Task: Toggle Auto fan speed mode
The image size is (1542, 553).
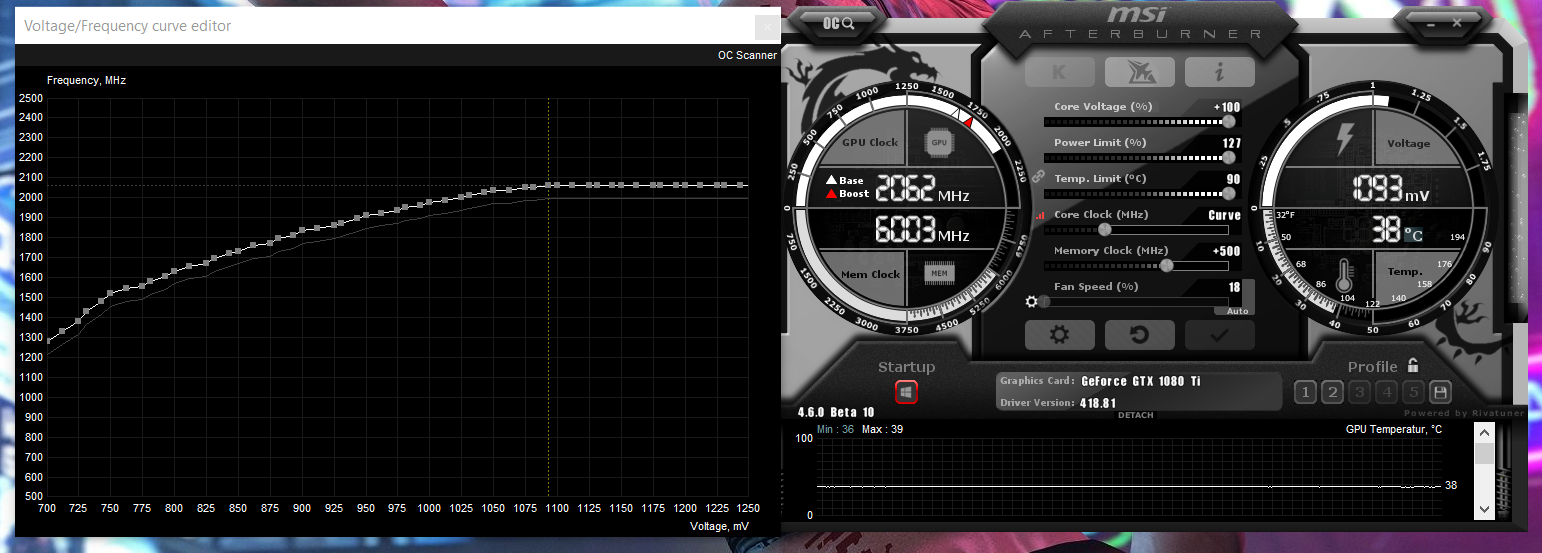Action: pos(1237,311)
